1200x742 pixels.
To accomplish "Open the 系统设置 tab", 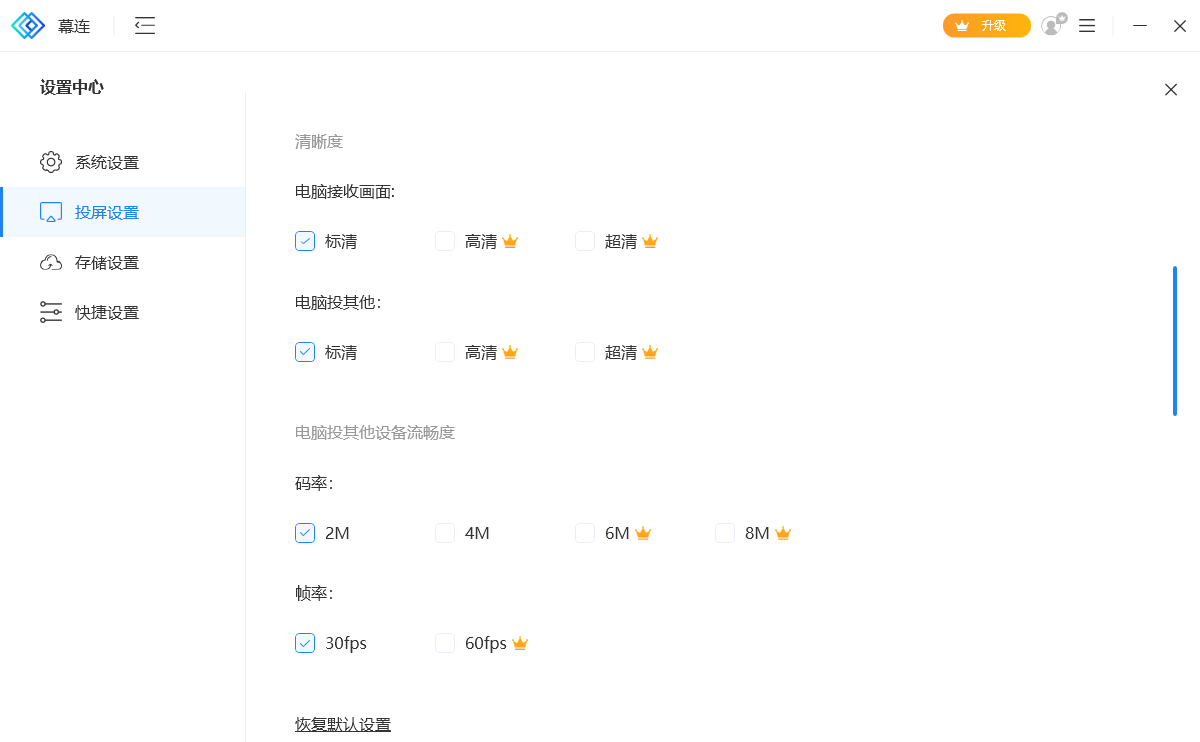I will pyautogui.click(x=122, y=162).
